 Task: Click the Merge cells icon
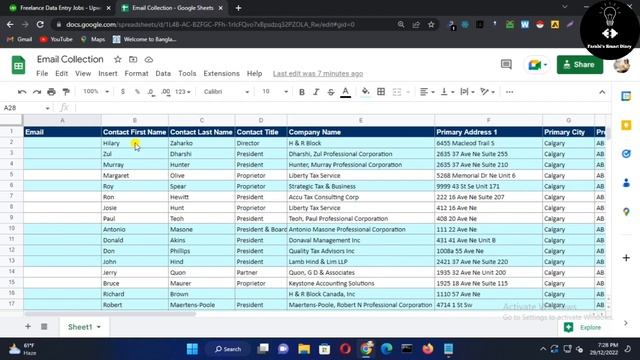(397, 92)
